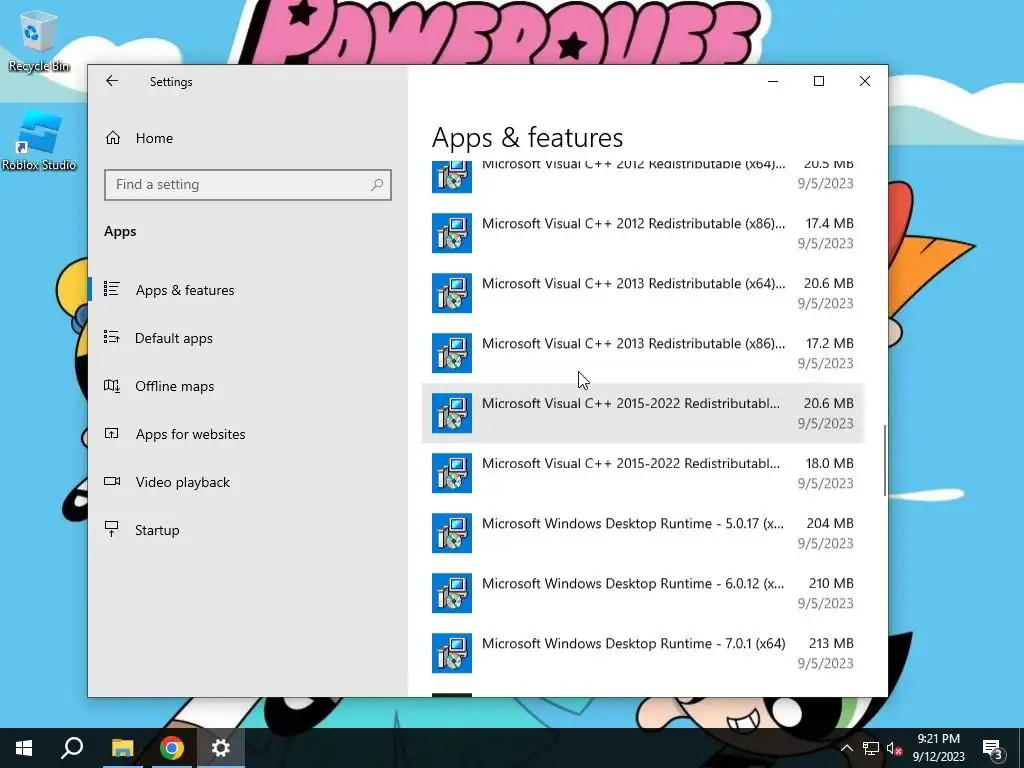
Task: Open taskbar search
Action: (72, 748)
